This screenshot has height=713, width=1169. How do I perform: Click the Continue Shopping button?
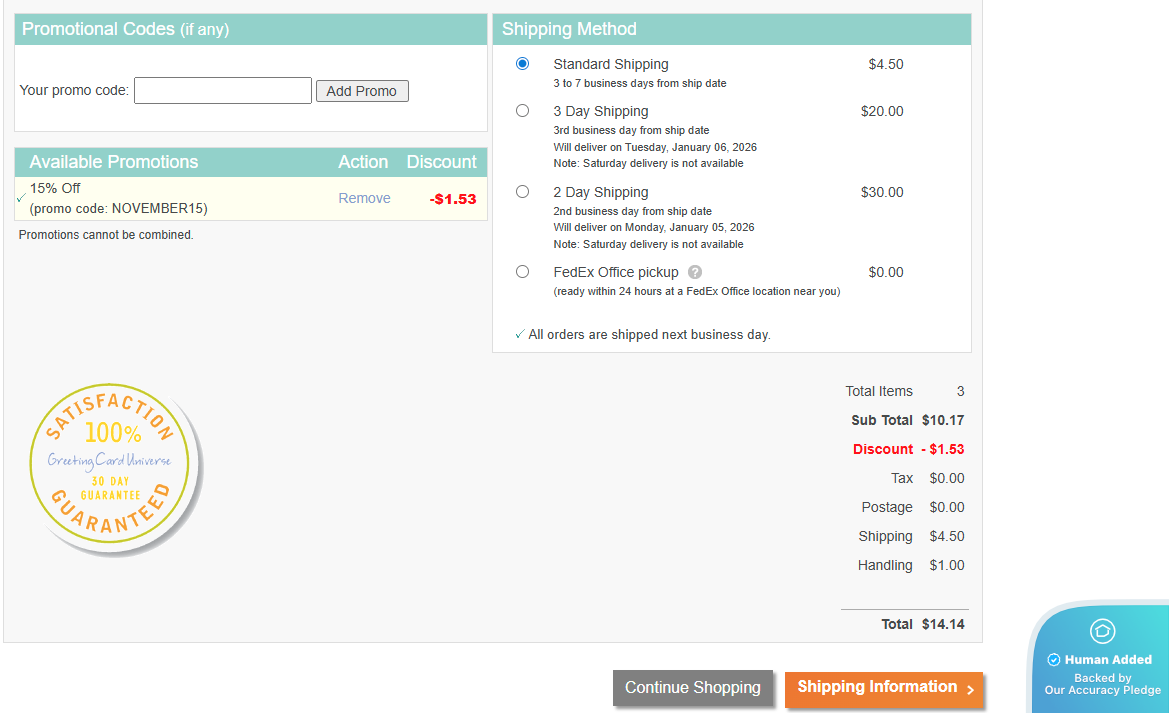click(692, 688)
